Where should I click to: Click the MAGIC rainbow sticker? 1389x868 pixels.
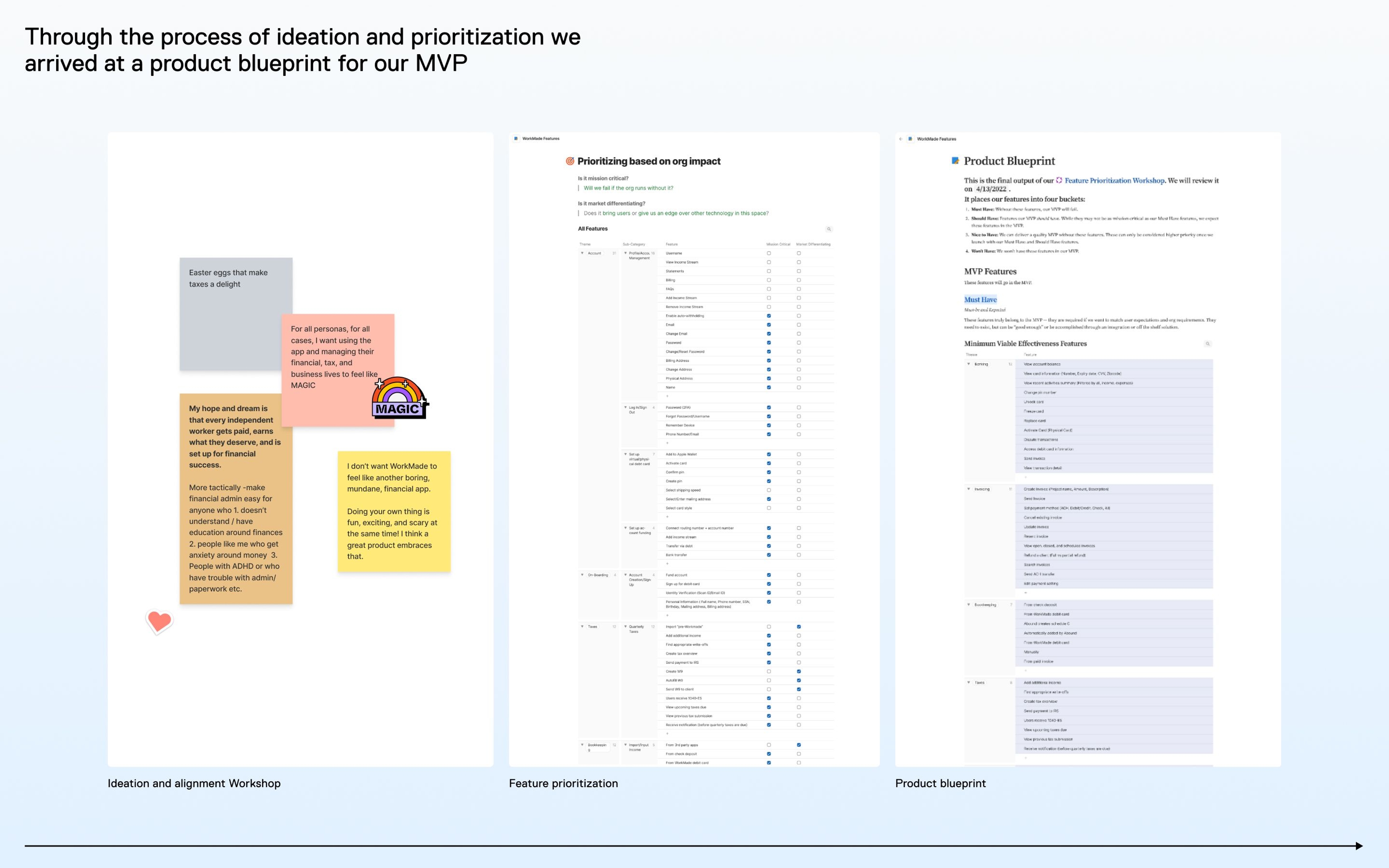tap(399, 398)
